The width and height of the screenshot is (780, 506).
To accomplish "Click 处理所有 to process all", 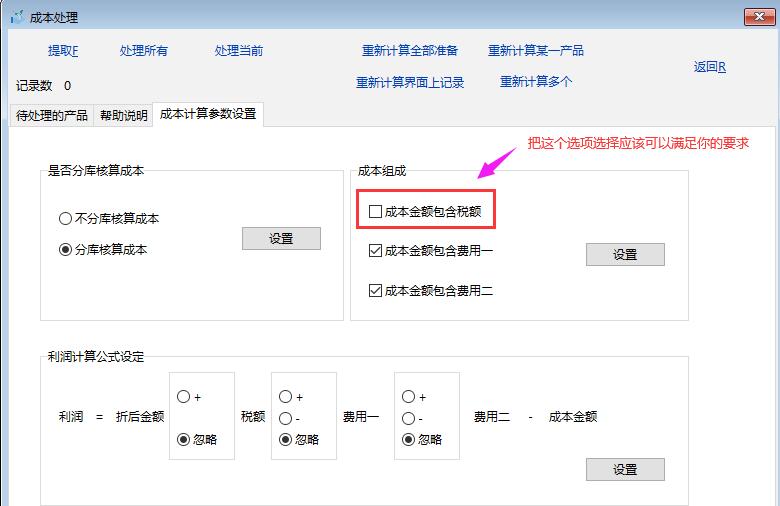I will tap(143, 51).
